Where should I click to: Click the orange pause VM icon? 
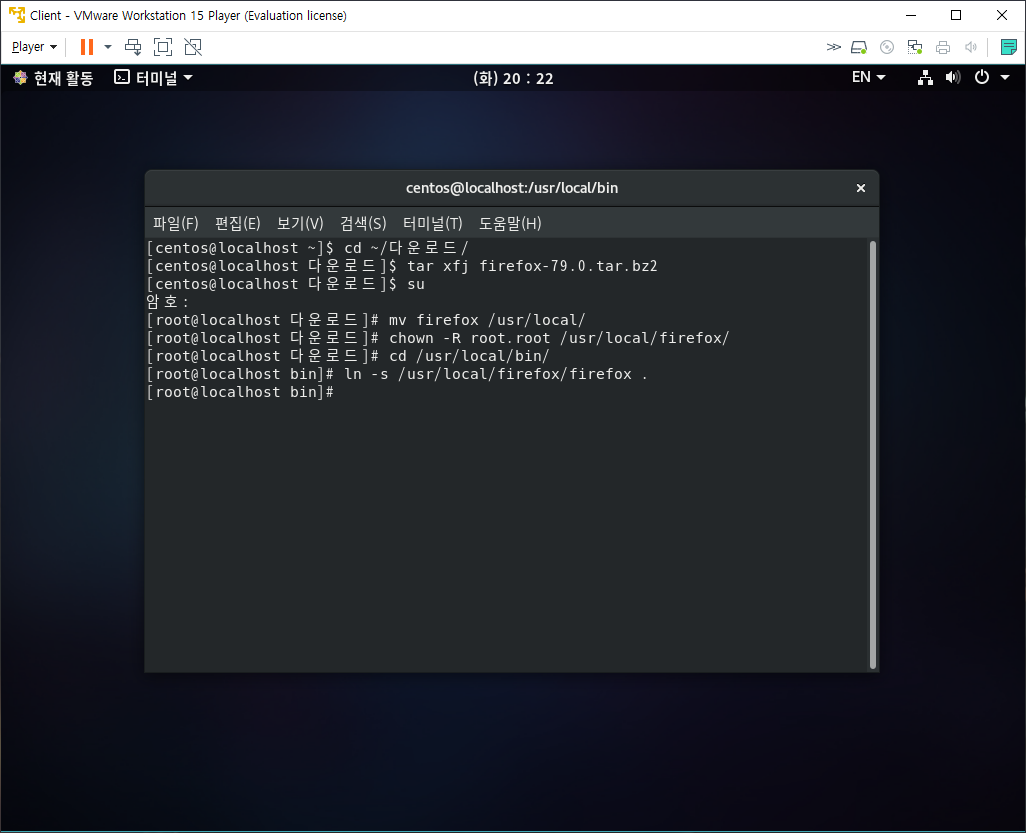pos(86,47)
